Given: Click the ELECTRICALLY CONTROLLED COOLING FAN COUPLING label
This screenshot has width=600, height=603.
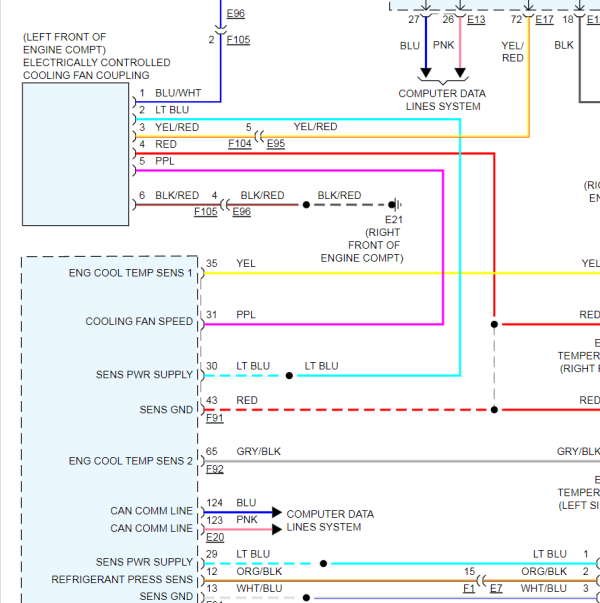Looking at the screenshot, I should 97,69.
